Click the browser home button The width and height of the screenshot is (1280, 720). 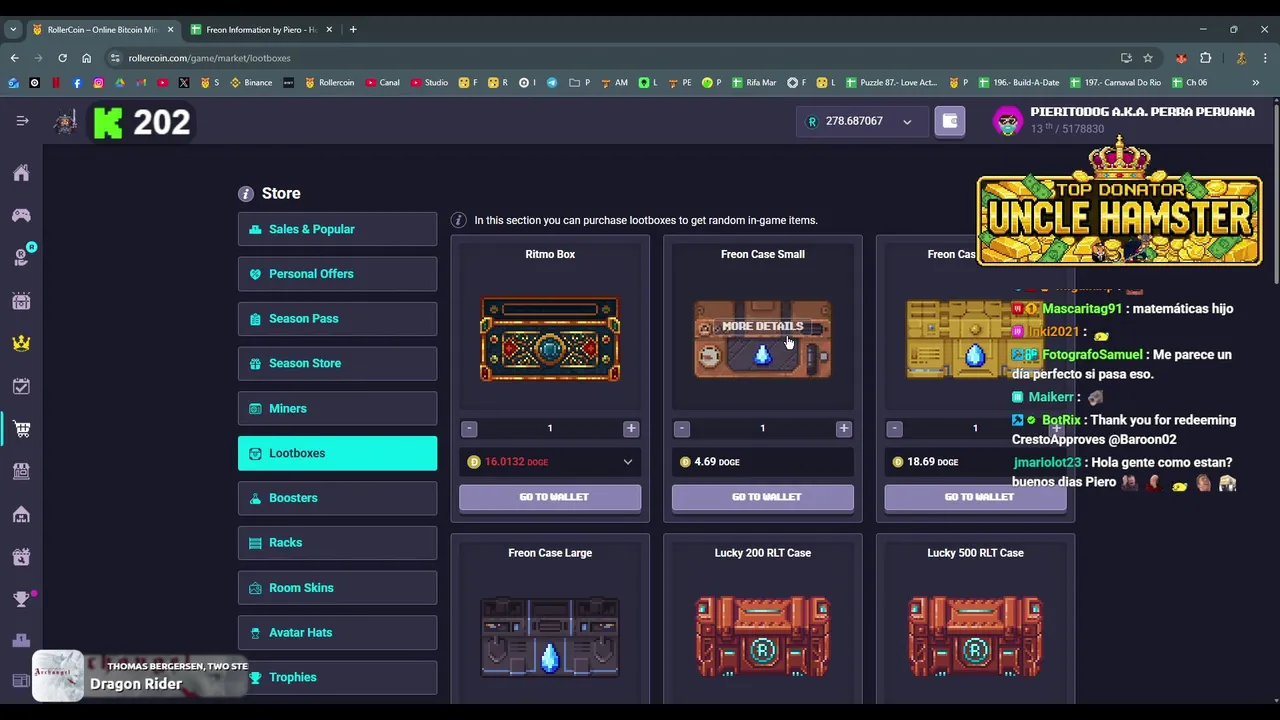click(86, 58)
